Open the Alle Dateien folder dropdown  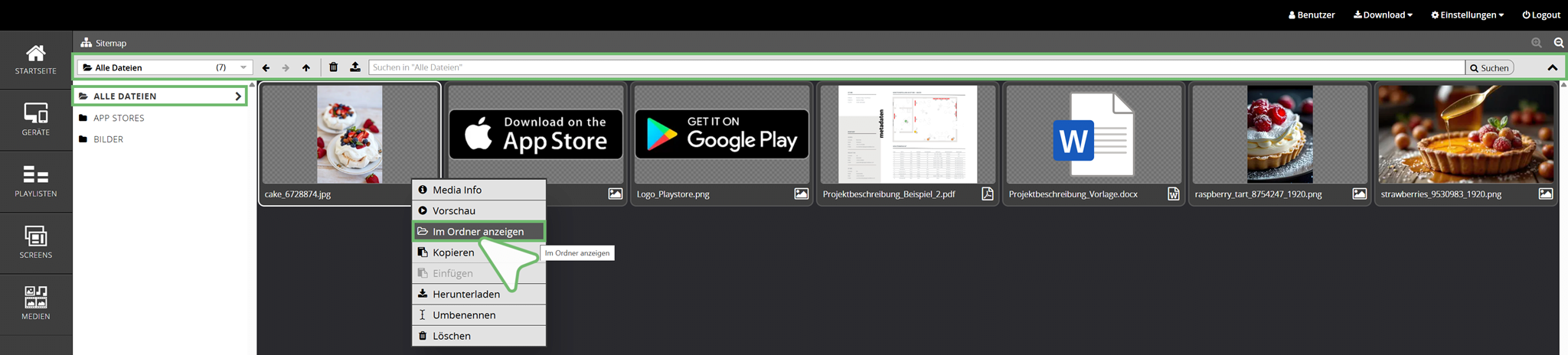[165, 67]
